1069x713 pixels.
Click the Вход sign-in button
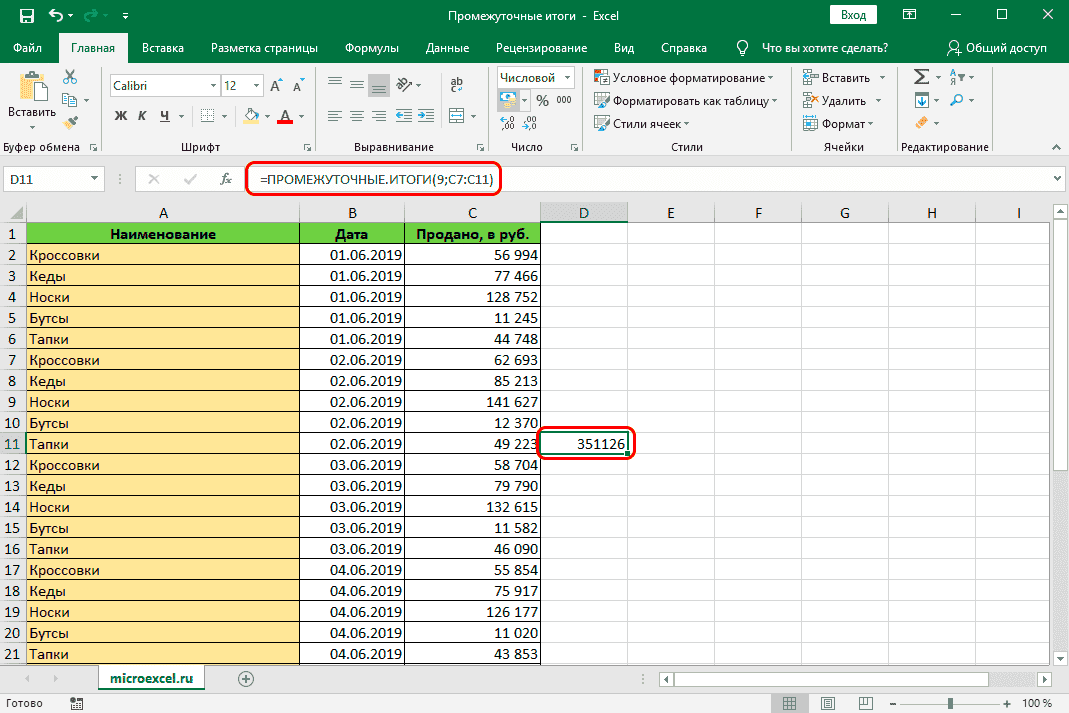[852, 15]
